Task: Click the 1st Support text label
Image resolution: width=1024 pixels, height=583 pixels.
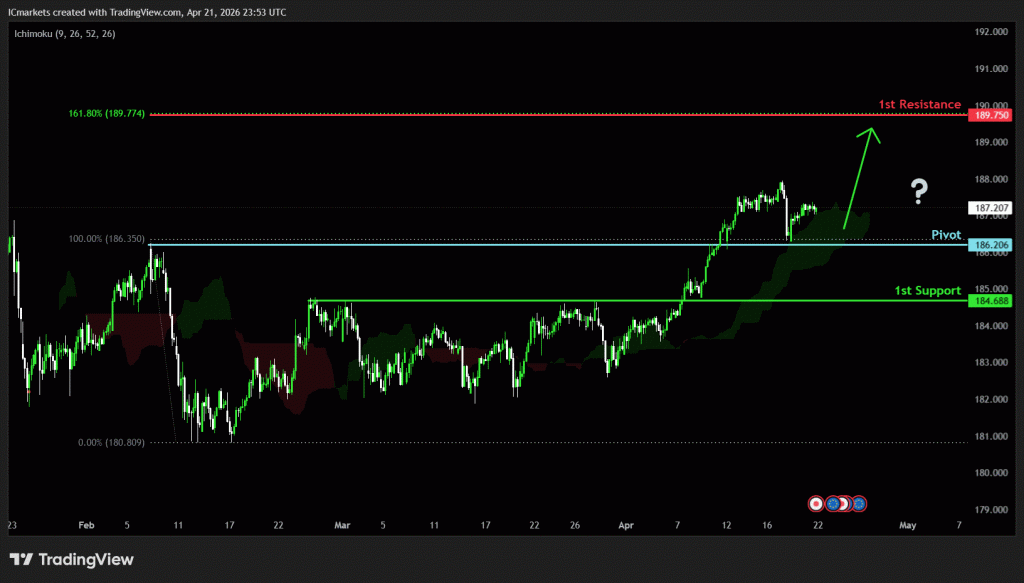Action: coord(927,290)
